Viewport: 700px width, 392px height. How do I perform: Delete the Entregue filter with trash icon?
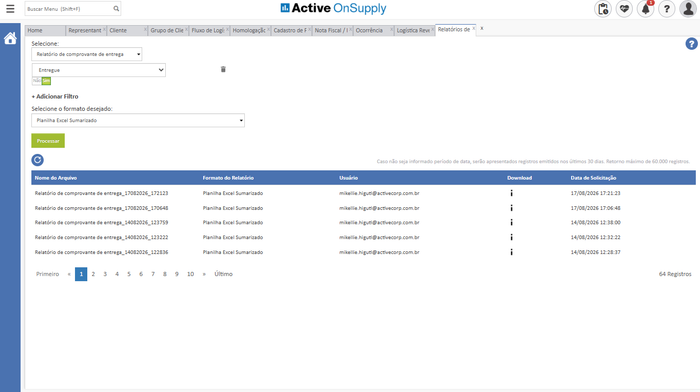pyautogui.click(x=223, y=69)
